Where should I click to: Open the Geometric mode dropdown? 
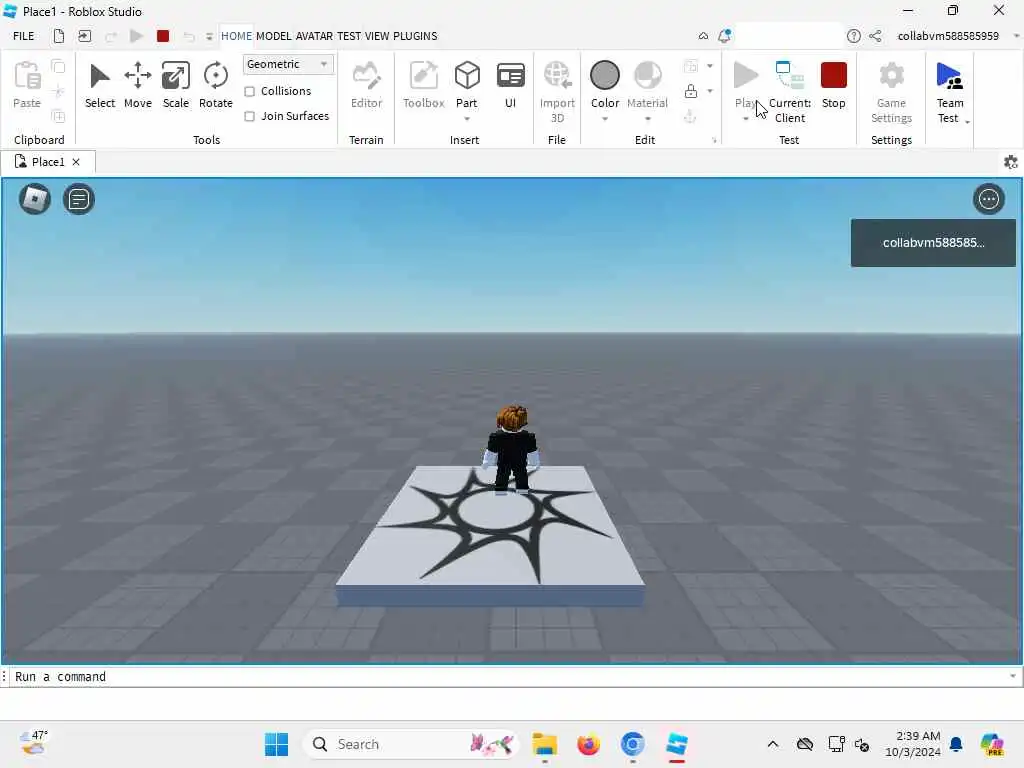tap(288, 64)
